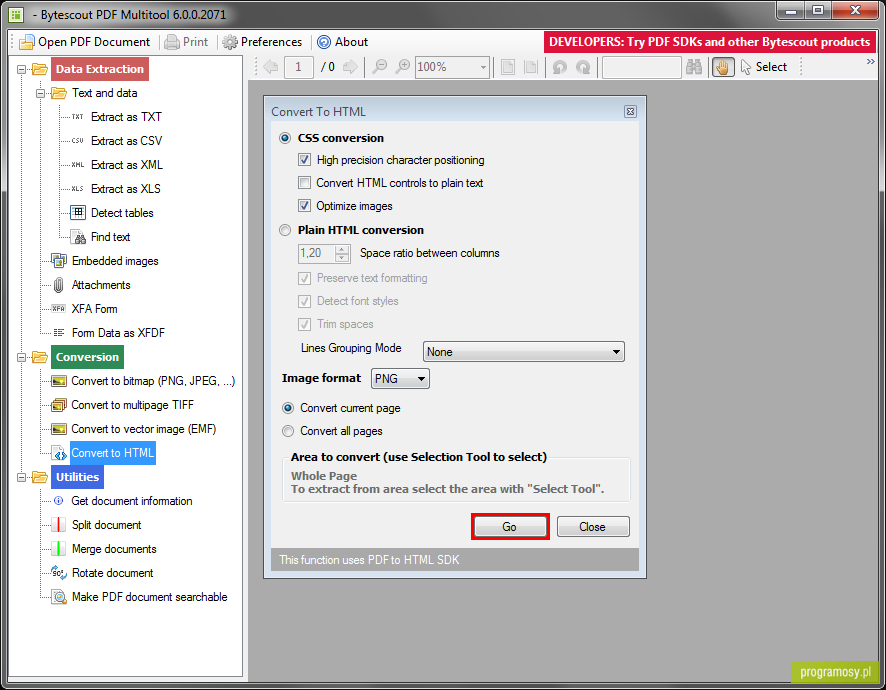The height and width of the screenshot is (690, 886).
Task: Select the CSS conversion radio button
Action: pyautogui.click(x=285, y=138)
